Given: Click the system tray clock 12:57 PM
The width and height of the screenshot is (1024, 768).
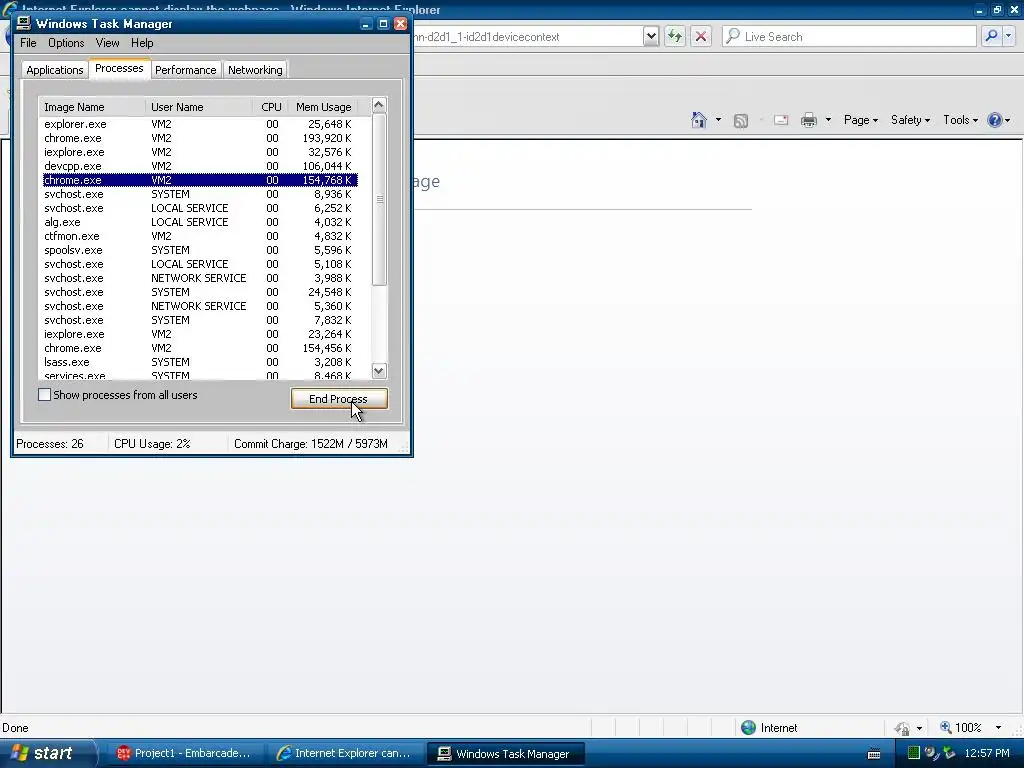Looking at the screenshot, I should pyautogui.click(x=987, y=753).
